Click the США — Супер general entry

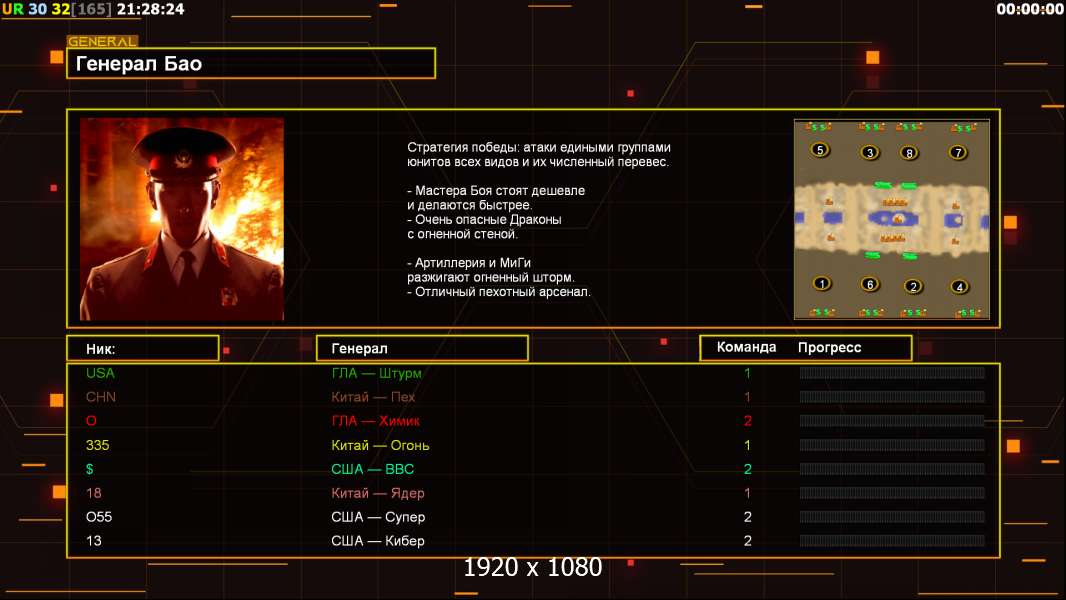(378, 516)
